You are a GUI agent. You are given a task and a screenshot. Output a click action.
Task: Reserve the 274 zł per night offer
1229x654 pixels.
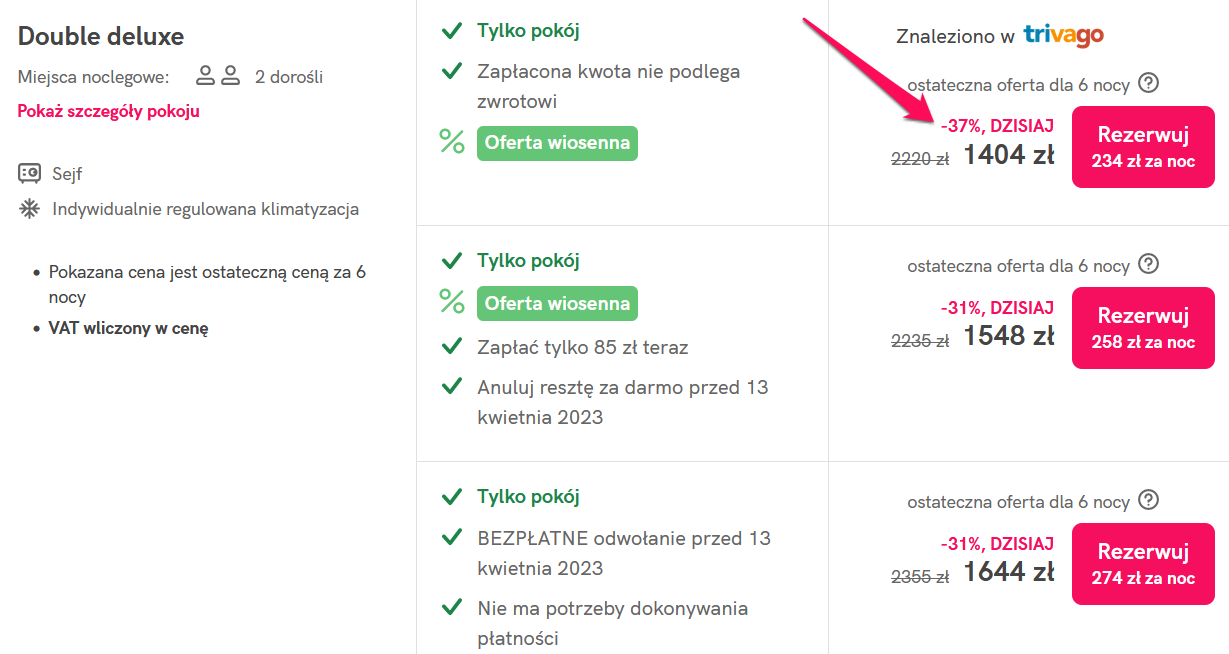point(1142,564)
